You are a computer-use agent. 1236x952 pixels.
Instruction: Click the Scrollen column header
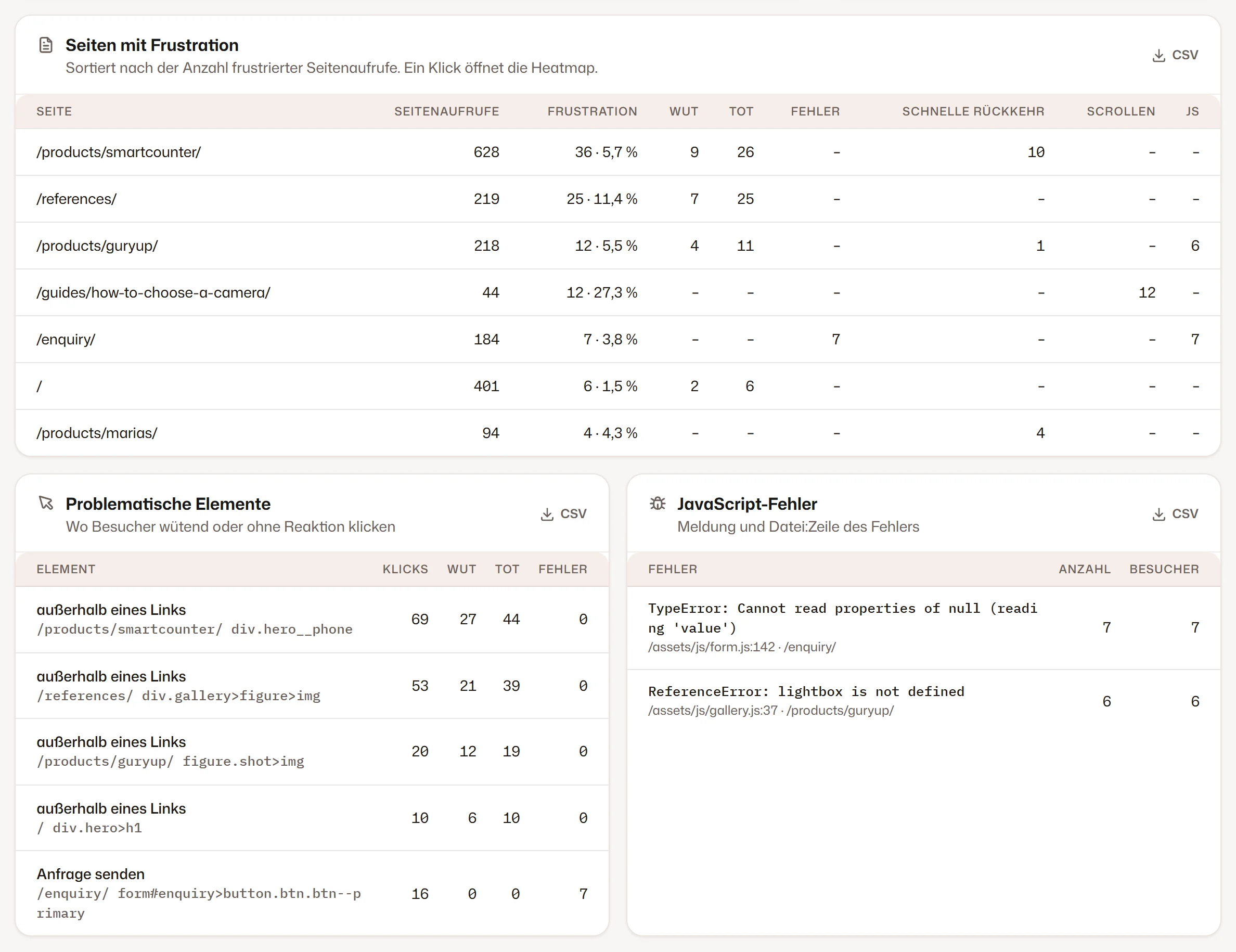1121,111
